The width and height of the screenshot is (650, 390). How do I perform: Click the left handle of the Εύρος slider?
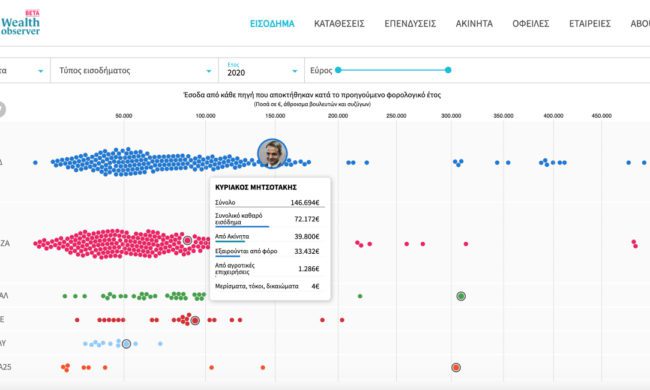click(338, 70)
